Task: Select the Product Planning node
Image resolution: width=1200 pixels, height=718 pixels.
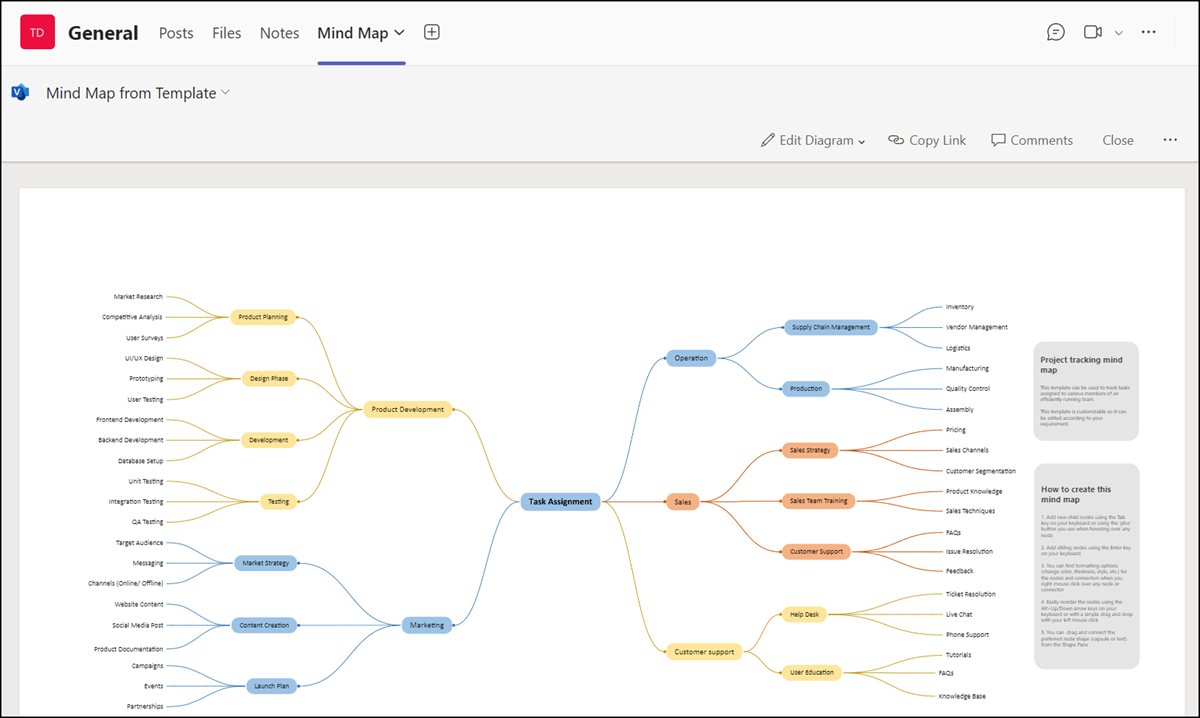Action: click(x=263, y=317)
